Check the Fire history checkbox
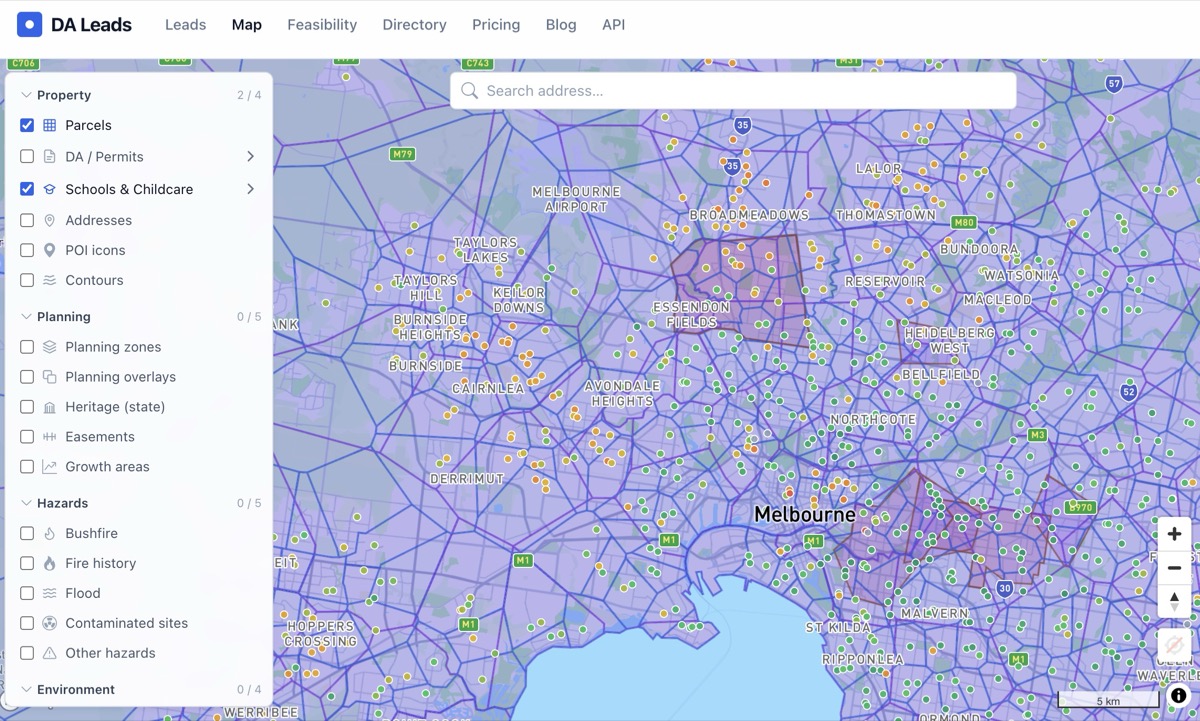 click(27, 564)
